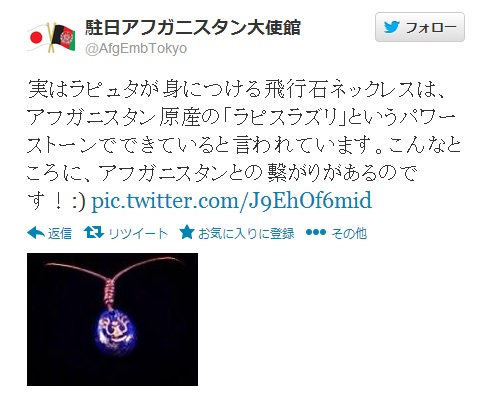Click the Twitter bird on the follow button
The height and width of the screenshot is (400, 480).
[x=391, y=27]
